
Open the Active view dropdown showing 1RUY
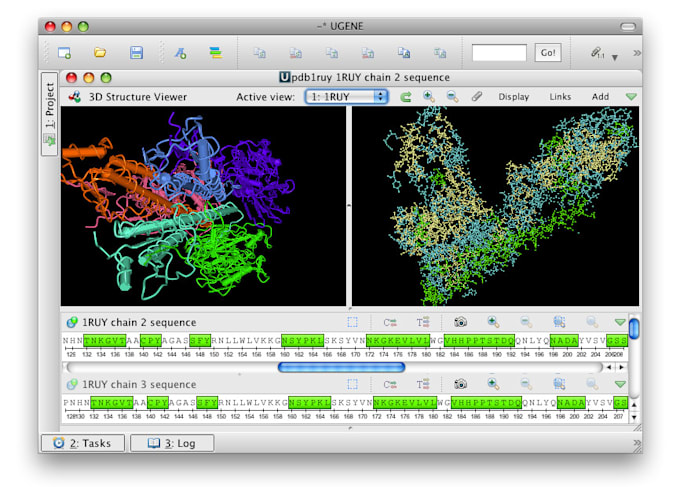coord(346,97)
